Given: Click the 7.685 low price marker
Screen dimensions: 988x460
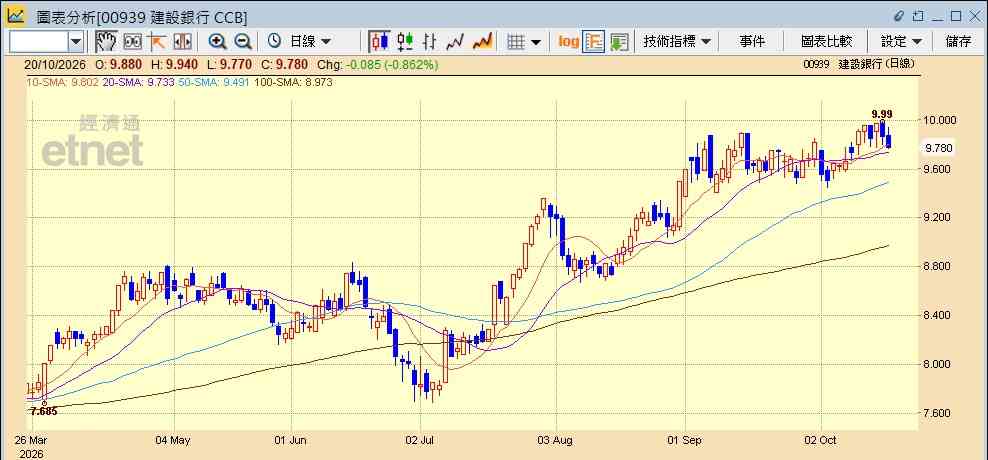Looking at the screenshot, I should pyautogui.click(x=43, y=411).
